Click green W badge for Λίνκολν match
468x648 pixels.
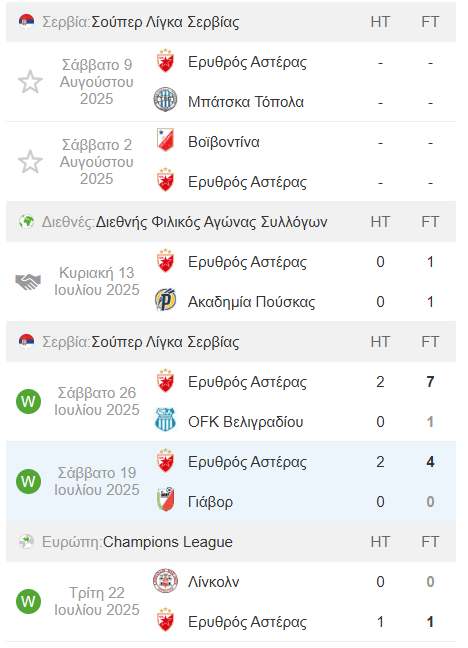(28, 601)
